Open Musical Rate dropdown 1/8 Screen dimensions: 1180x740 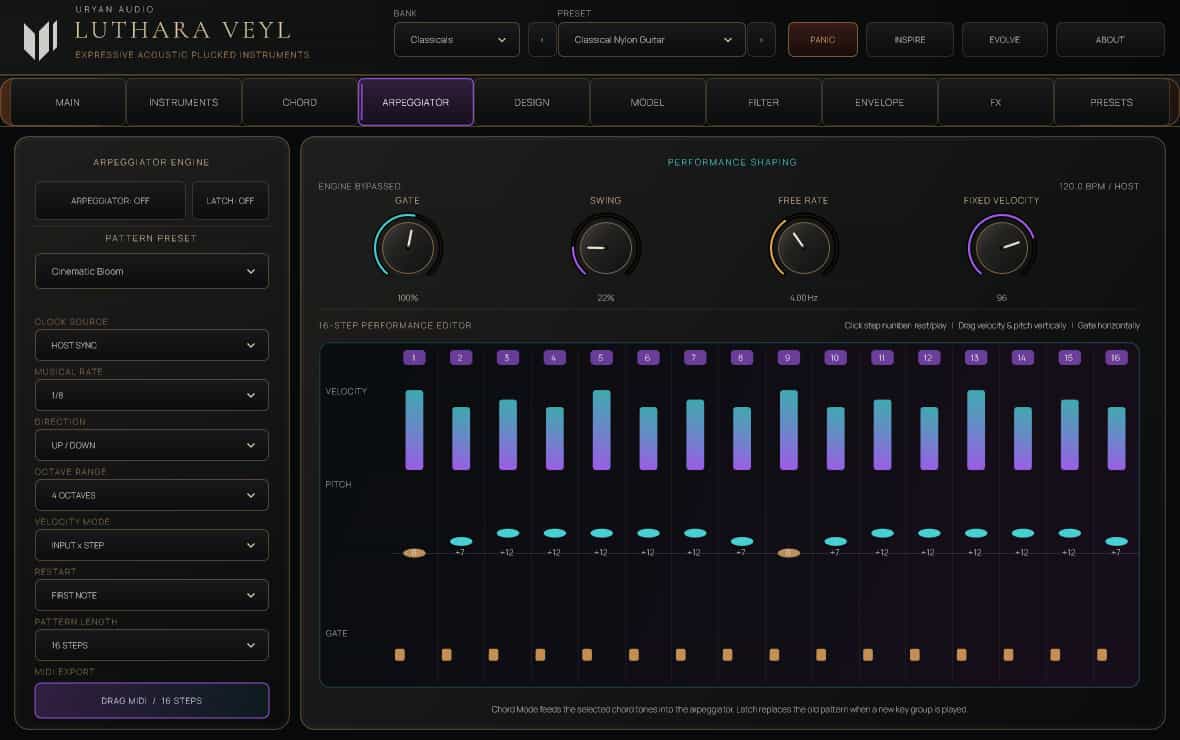coord(151,395)
